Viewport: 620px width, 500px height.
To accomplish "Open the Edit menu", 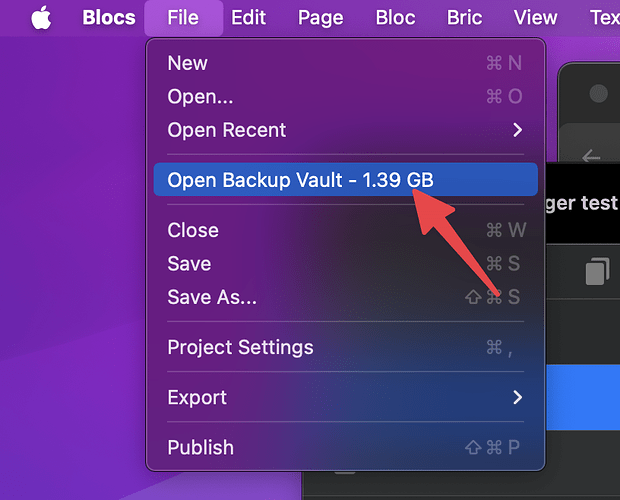I will [248, 17].
